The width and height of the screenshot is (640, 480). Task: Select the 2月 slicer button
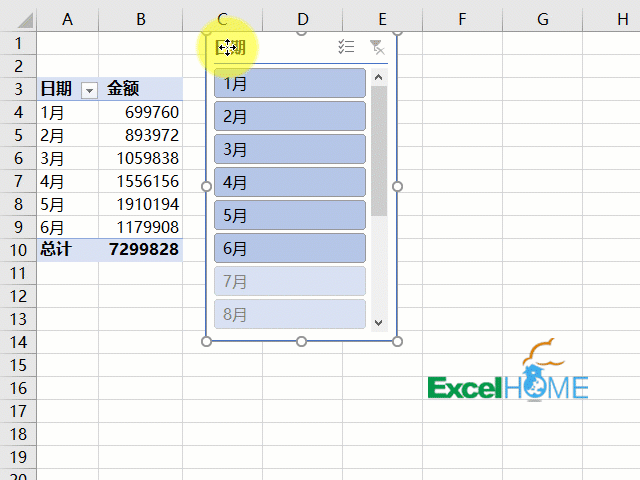click(x=290, y=116)
